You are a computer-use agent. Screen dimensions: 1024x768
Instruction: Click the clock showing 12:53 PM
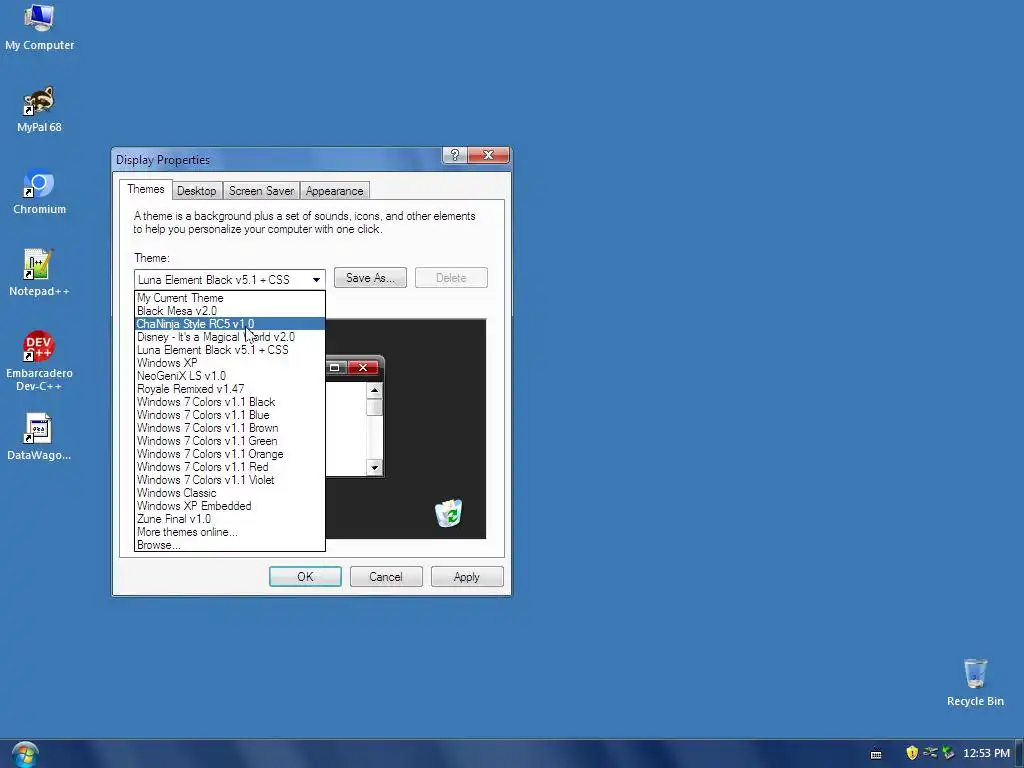tap(986, 753)
